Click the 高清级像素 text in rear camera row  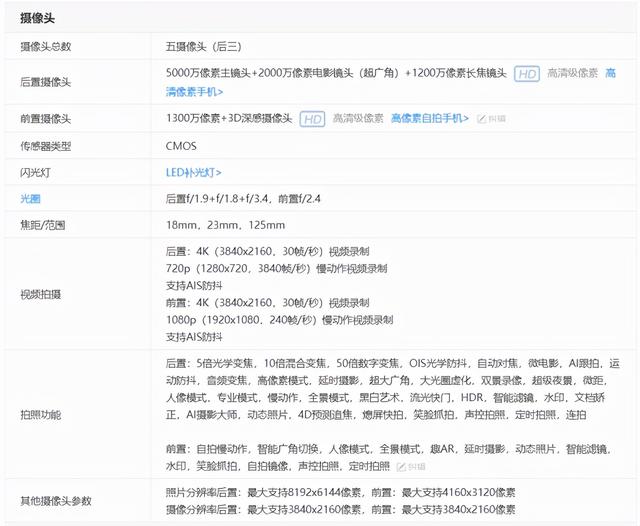[x=573, y=74]
